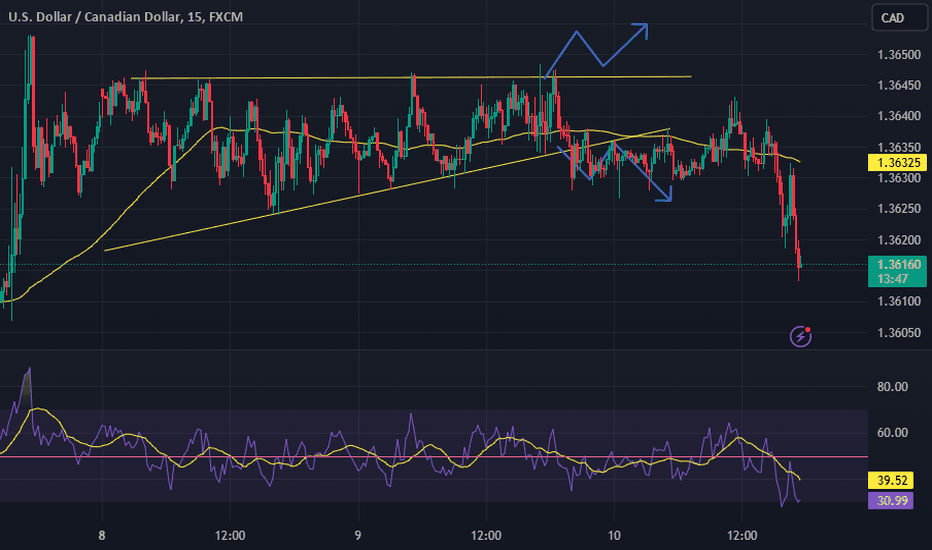This screenshot has height=550, width=932.
Task: Click the 1.36400 price axis label
Action: (x=899, y=116)
